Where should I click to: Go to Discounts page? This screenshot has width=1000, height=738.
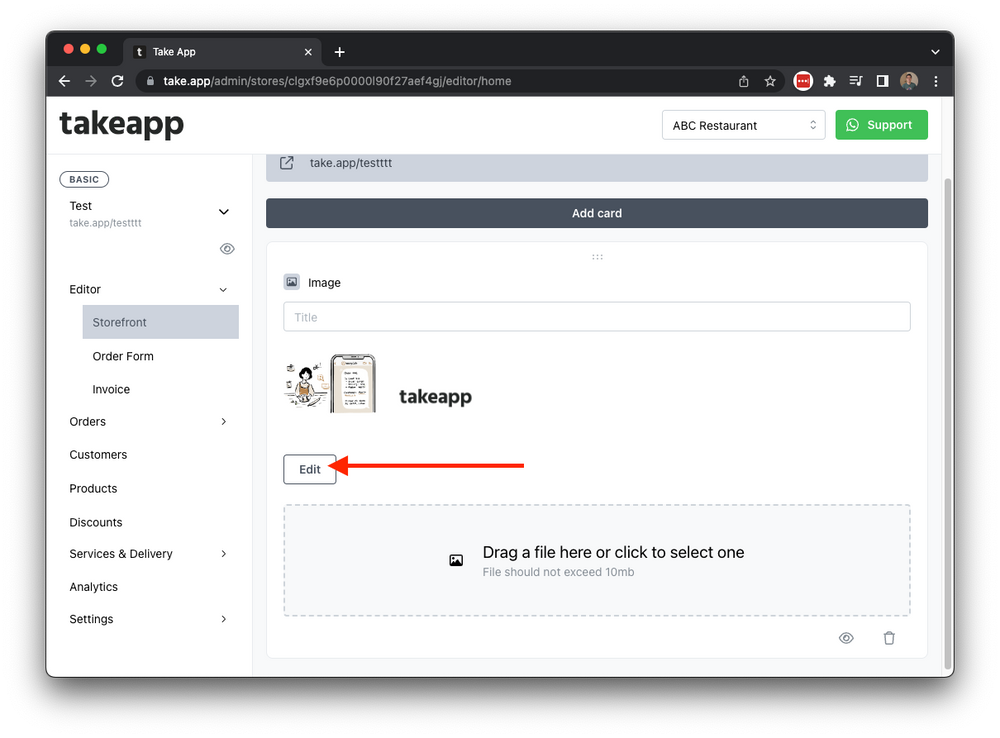point(96,522)
